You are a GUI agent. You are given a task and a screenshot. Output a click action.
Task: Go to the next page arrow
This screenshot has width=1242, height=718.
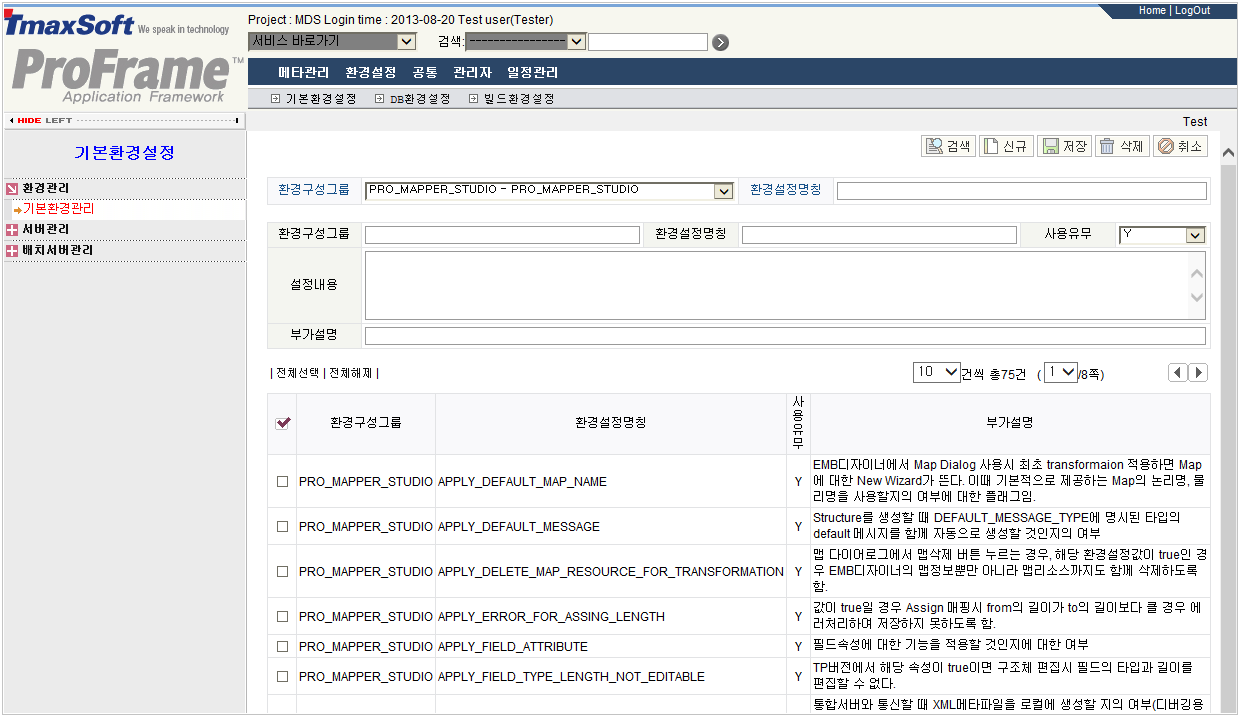click(1198, 373)
